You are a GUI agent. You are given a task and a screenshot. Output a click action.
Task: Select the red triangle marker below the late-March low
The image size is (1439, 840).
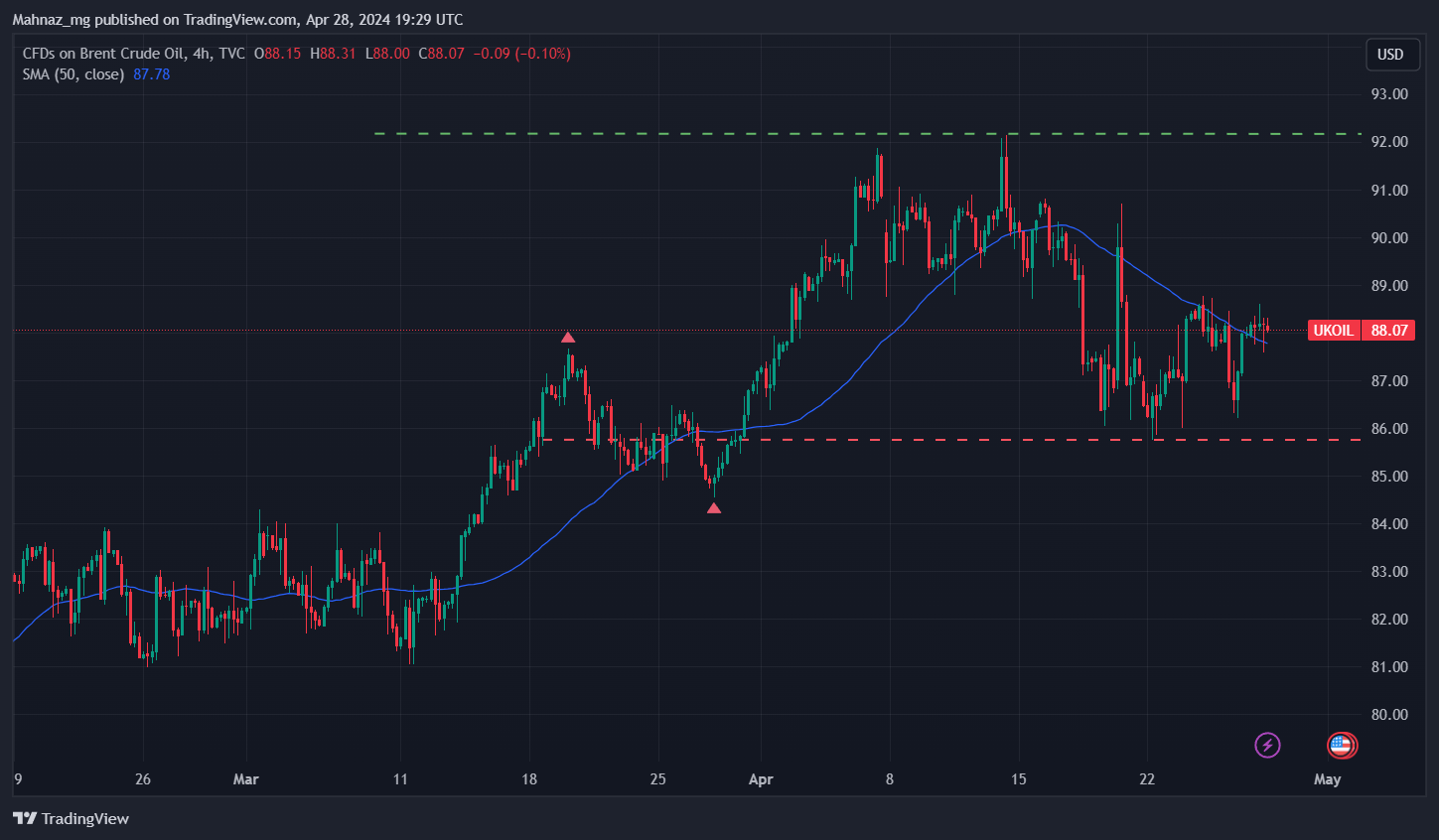[714, 508]
